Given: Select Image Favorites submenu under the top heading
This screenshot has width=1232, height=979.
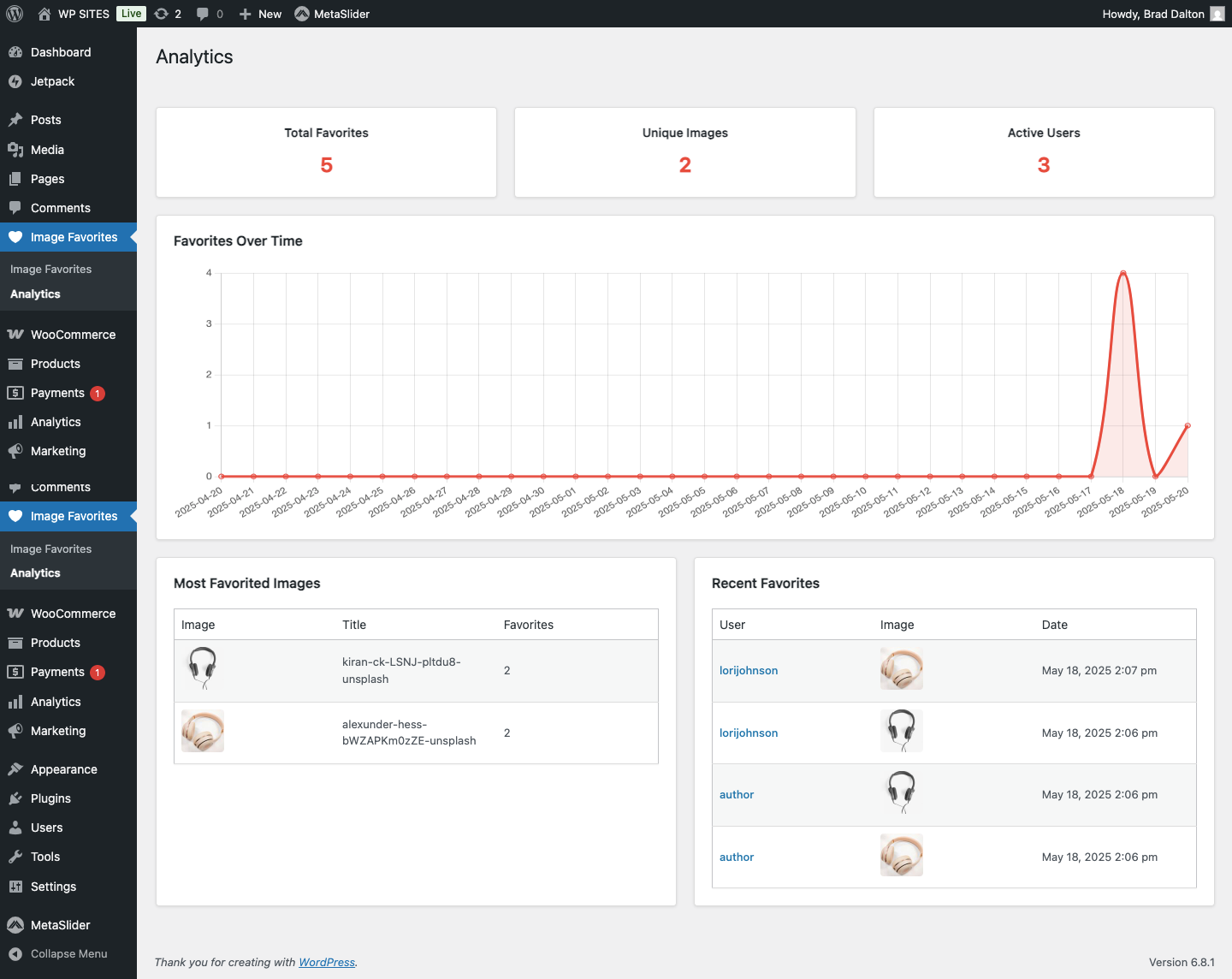Looking at the screenshot, I should pos(50,269).
